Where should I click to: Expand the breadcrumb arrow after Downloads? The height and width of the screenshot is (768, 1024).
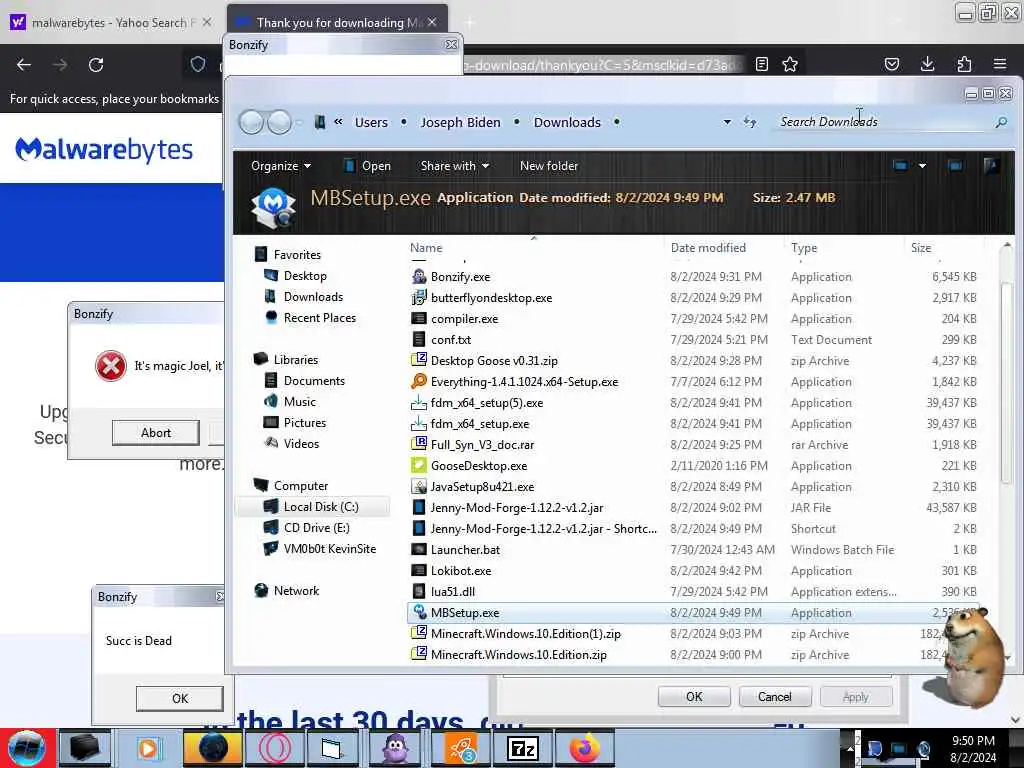tap(616, 122)
